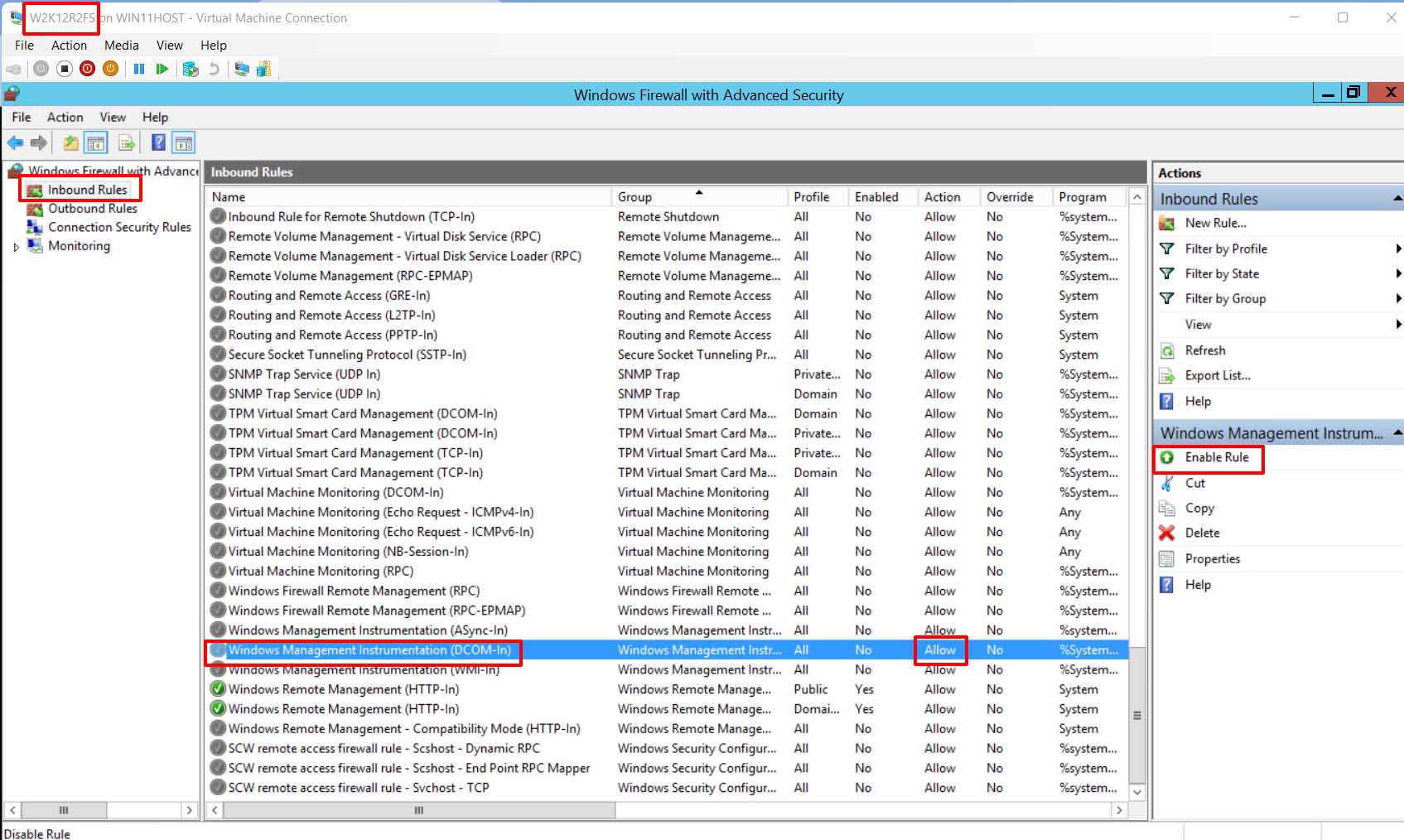Click the grey Start VM power icon

[x=41, y=69]
